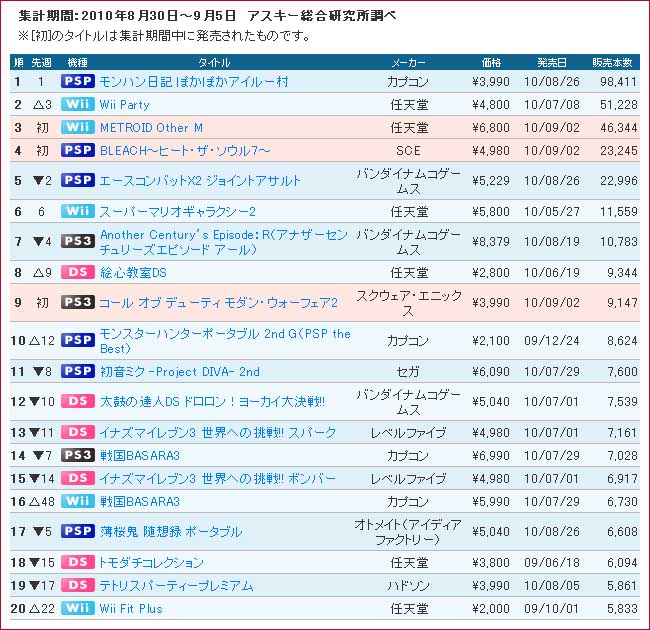
Task: Open the Wii Party title link
Action: pos(124,105)
